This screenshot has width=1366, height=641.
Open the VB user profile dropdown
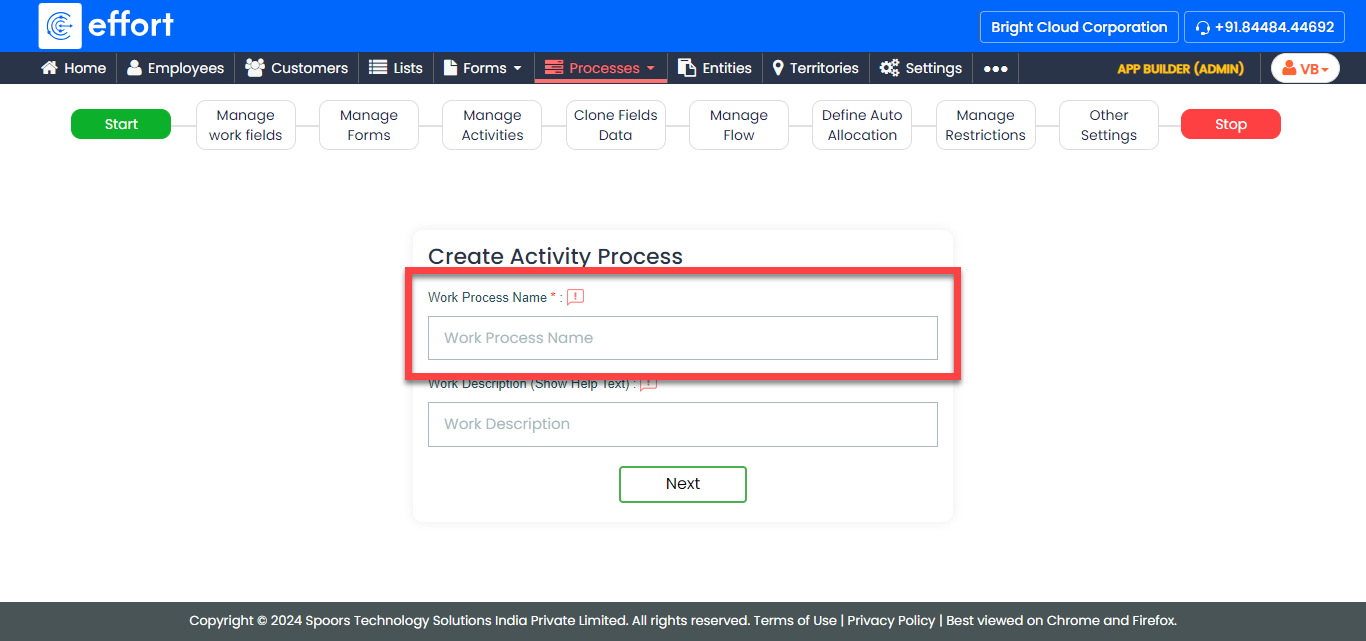tap(1305, 68)
